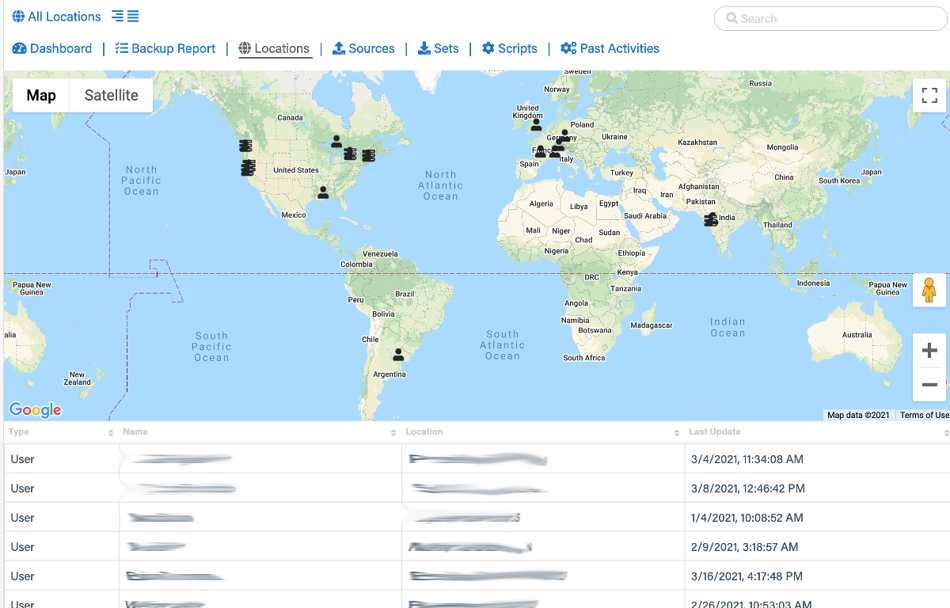
Task: Click into the Search field
Action: (830, 18)
